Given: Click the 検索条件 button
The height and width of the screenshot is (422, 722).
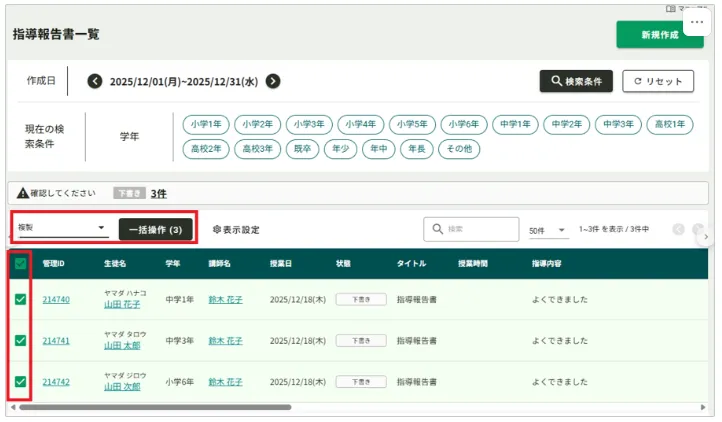Looking at the screenshot, I should [x=576, y=82].
